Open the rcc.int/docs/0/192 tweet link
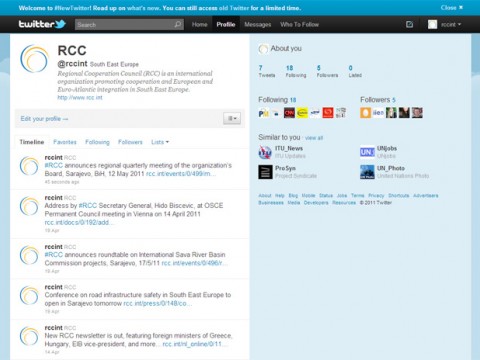Image resolution: width=480 pixels, height=360 pixels. [x=78, y=222]
